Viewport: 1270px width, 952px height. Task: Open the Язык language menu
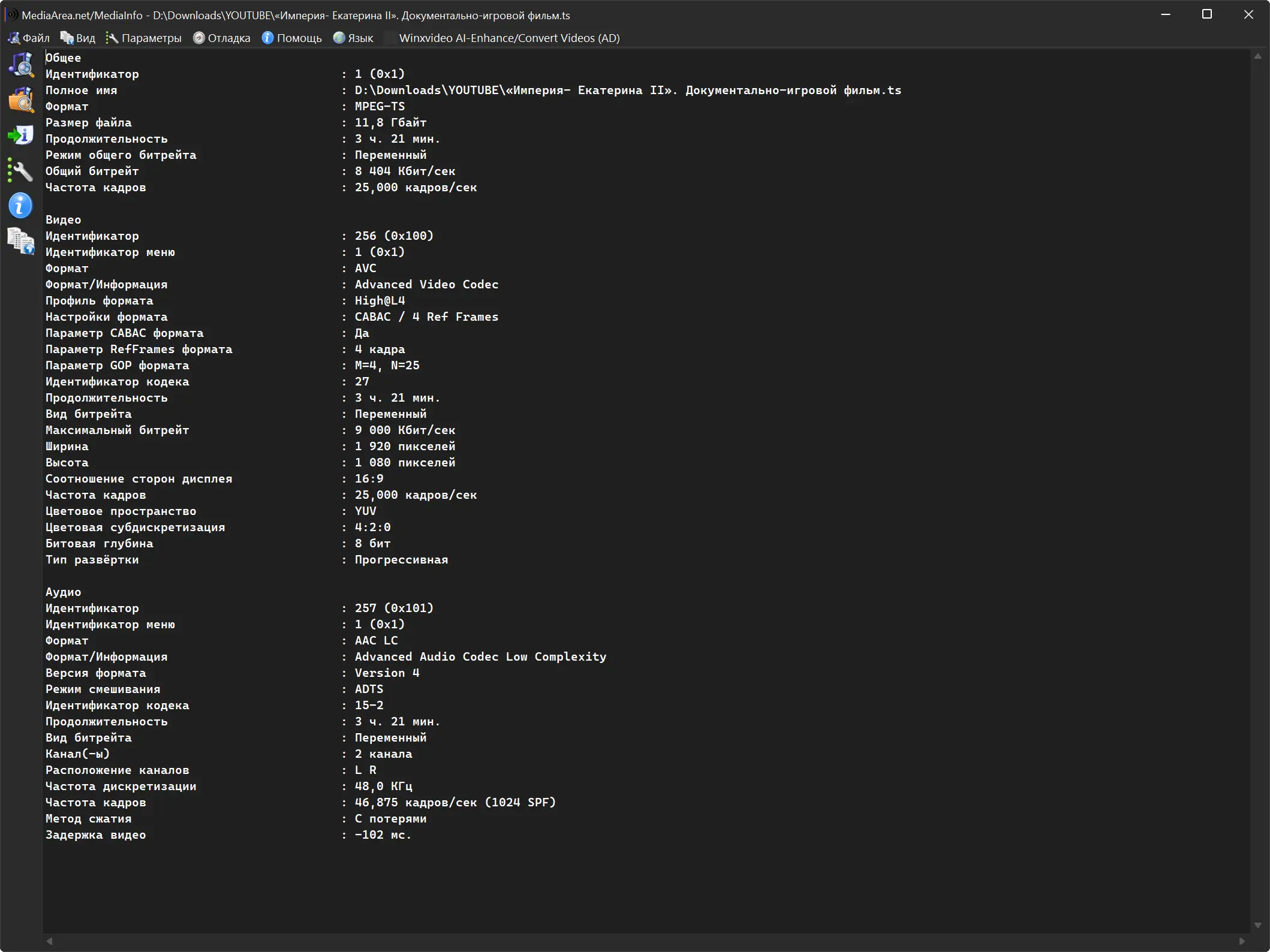(x=354, y=38)
